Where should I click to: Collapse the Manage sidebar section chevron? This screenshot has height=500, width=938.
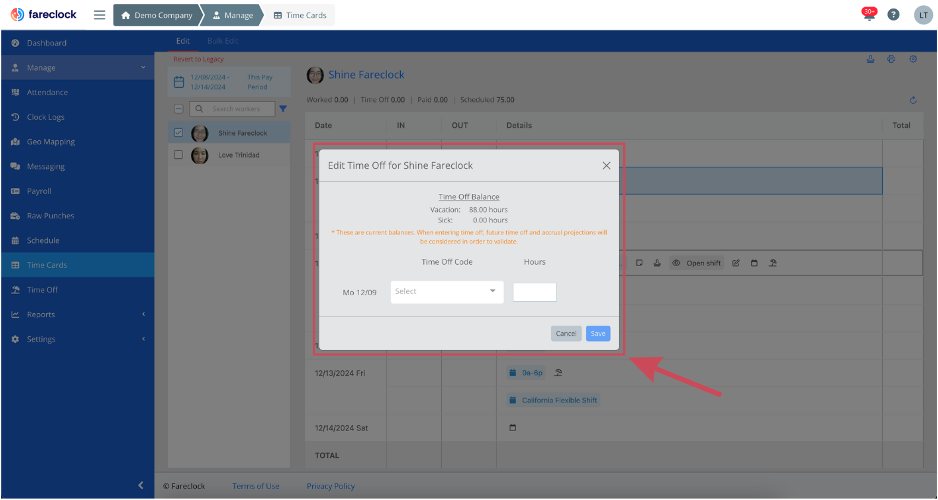(143, 68)
